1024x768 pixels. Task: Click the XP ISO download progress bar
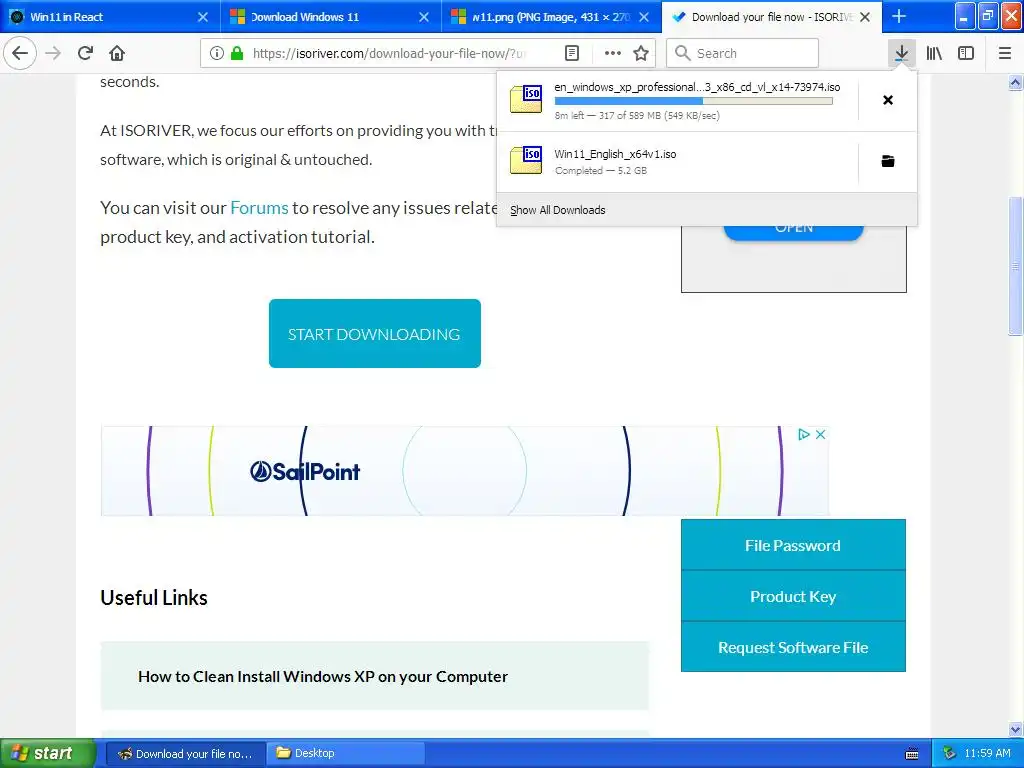click(x=694, y=101)
